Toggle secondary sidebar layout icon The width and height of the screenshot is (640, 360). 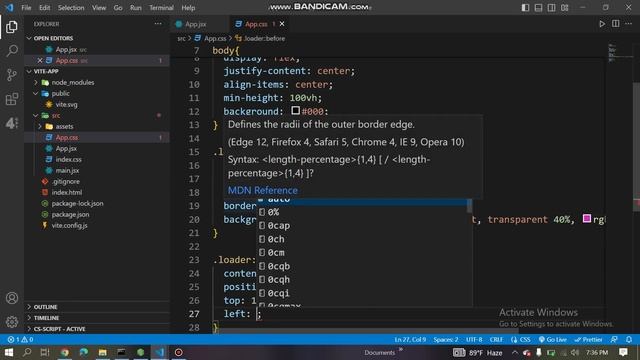[x=551, y=8]
